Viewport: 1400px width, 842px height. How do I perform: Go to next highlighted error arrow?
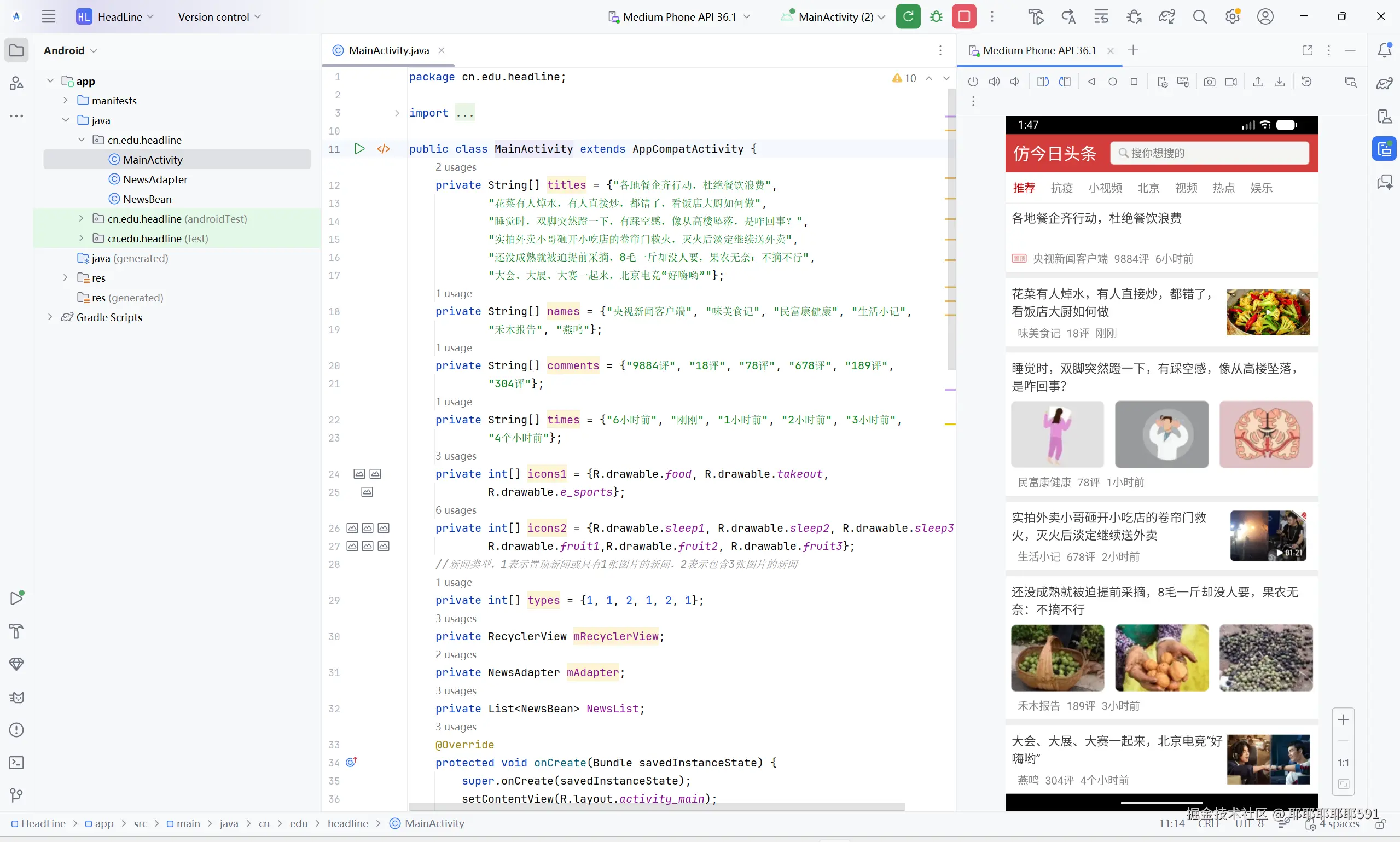coord(945,78)
